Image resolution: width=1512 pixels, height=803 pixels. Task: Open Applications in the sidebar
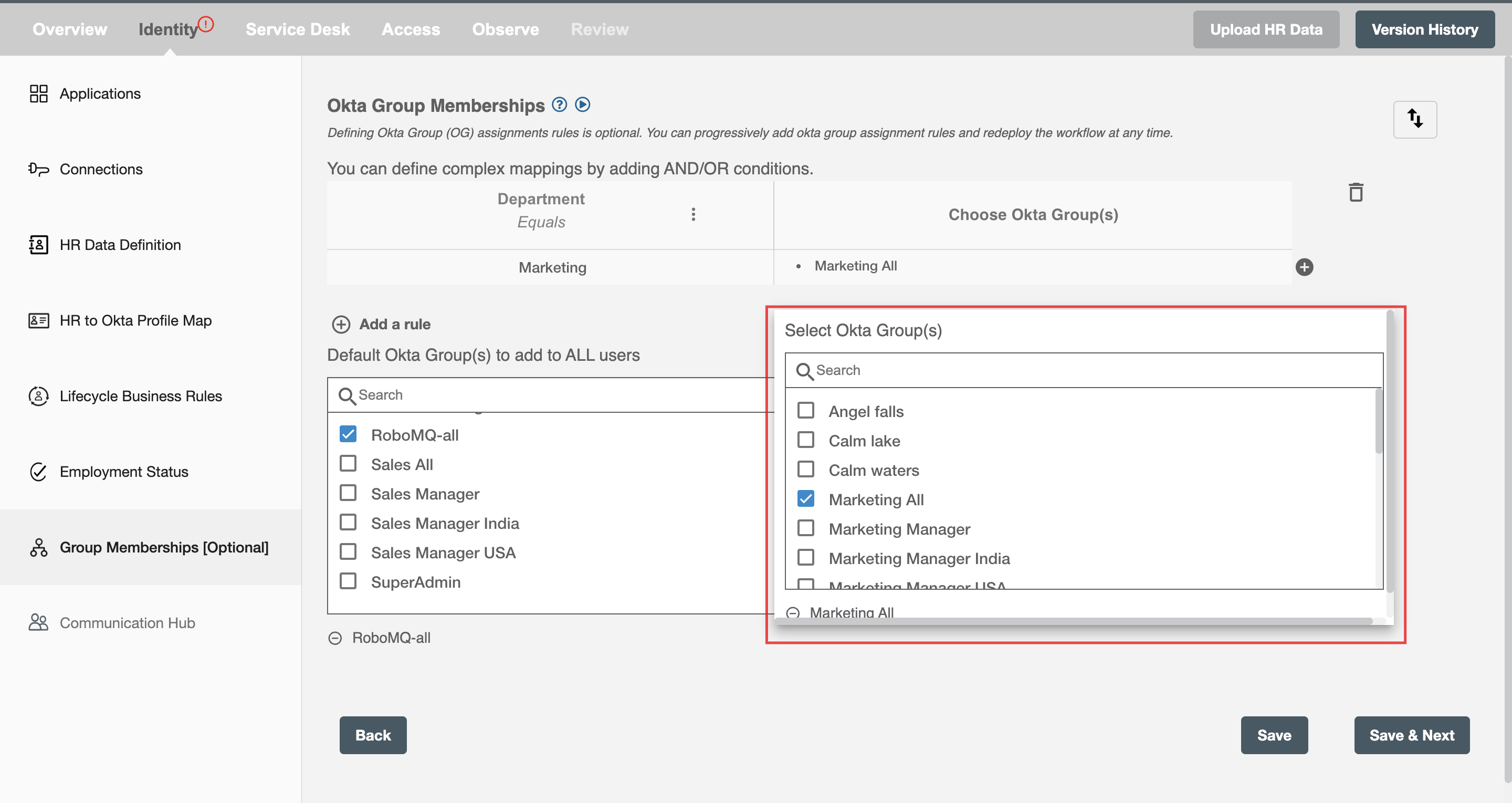[x=150, y=93]
